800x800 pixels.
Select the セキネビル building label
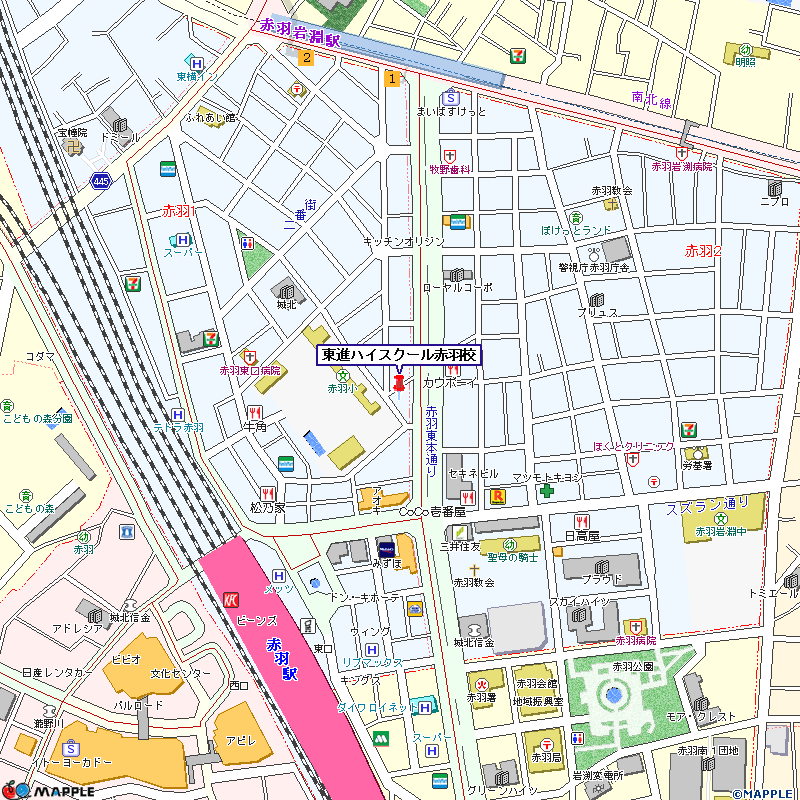472,473
